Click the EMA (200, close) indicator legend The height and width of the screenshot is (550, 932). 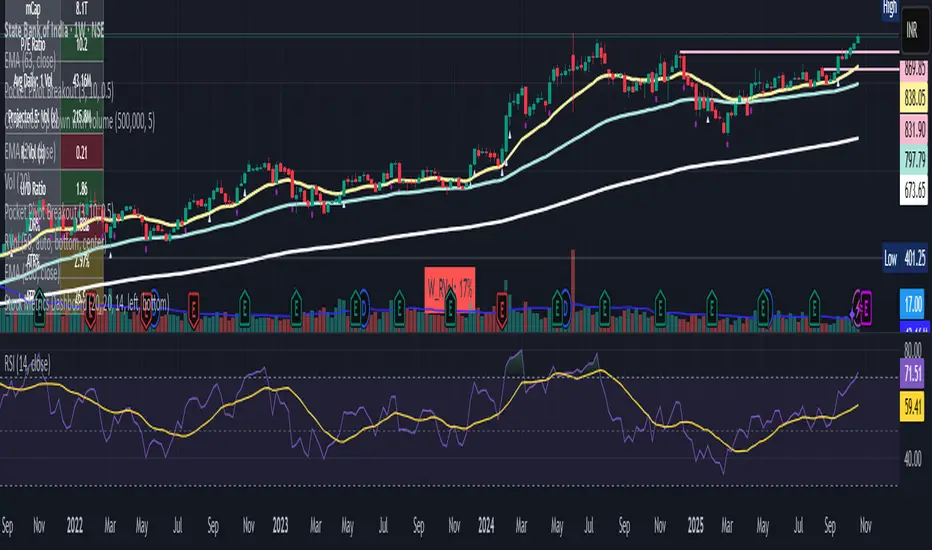tap(32, 273)
